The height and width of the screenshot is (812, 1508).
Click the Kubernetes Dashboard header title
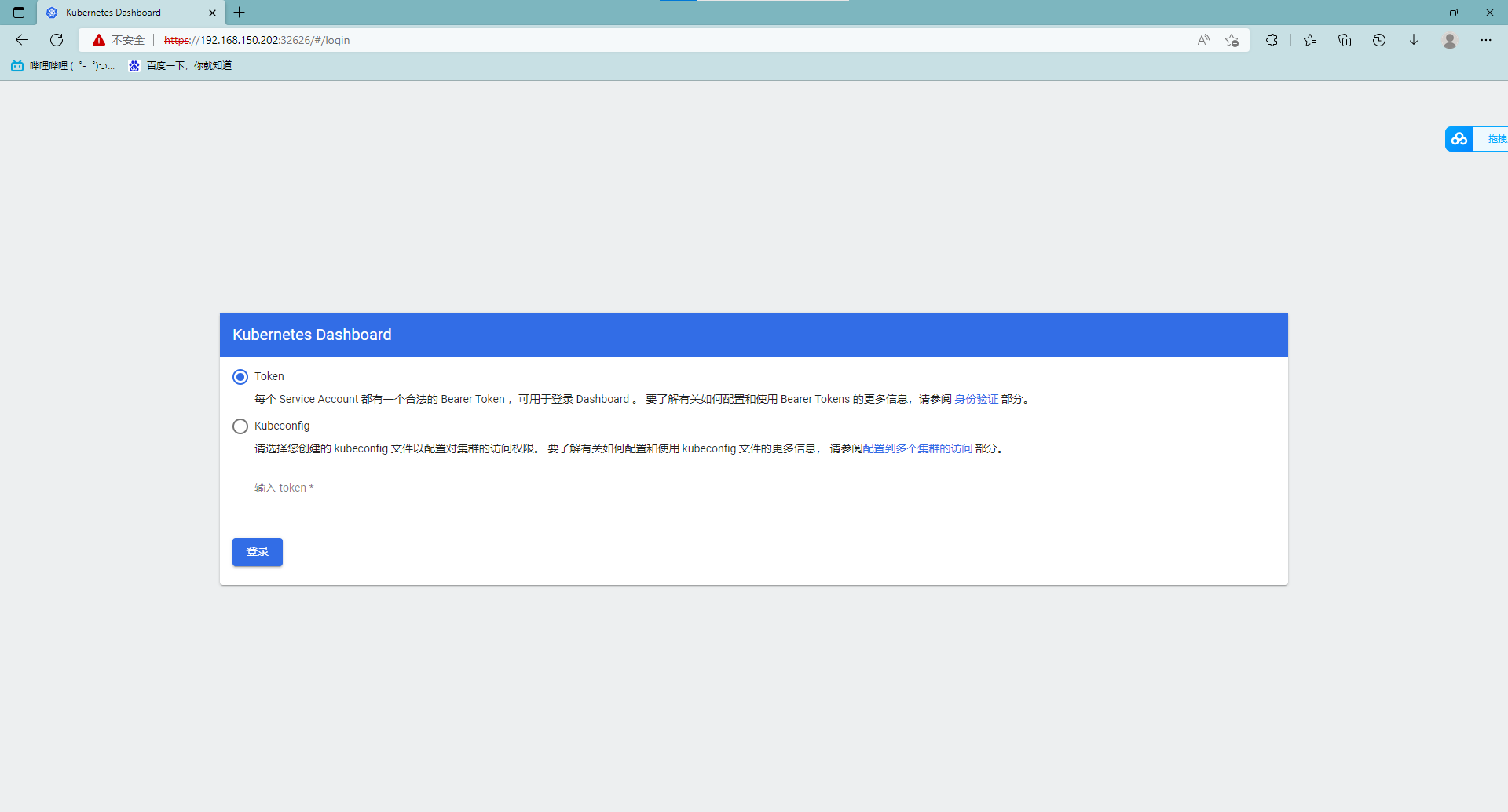point(312,335)
